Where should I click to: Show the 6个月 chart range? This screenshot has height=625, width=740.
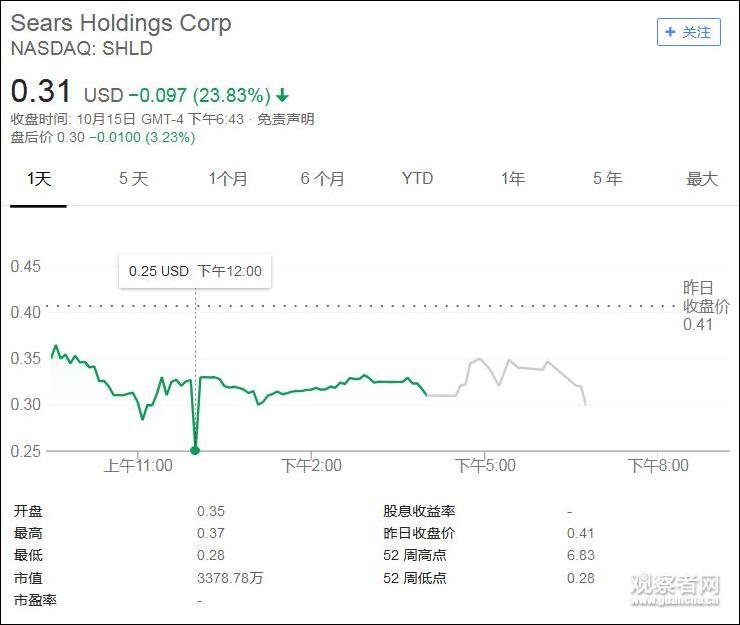(x=322, y=179)
